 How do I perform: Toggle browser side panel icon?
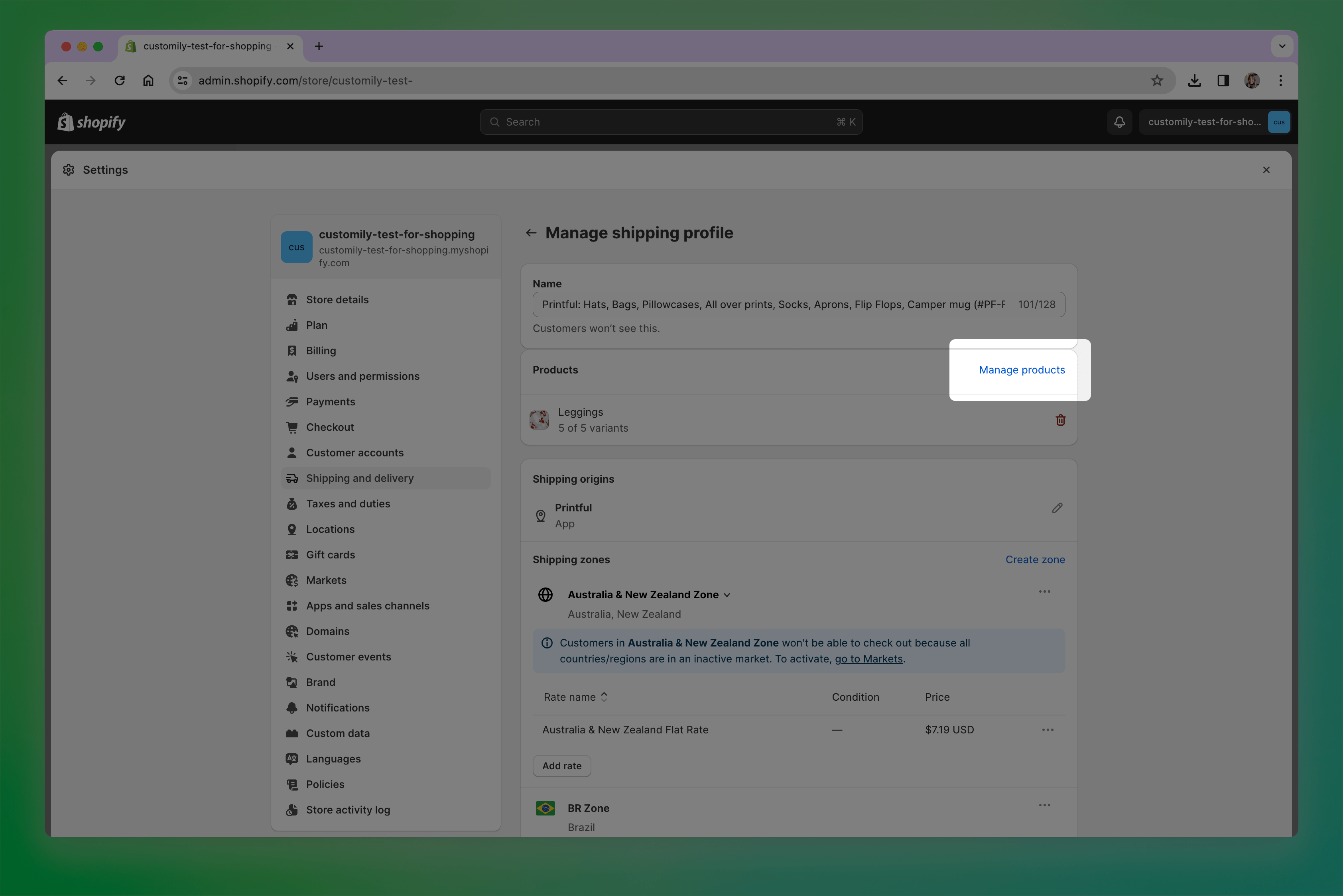(1223, 81)
